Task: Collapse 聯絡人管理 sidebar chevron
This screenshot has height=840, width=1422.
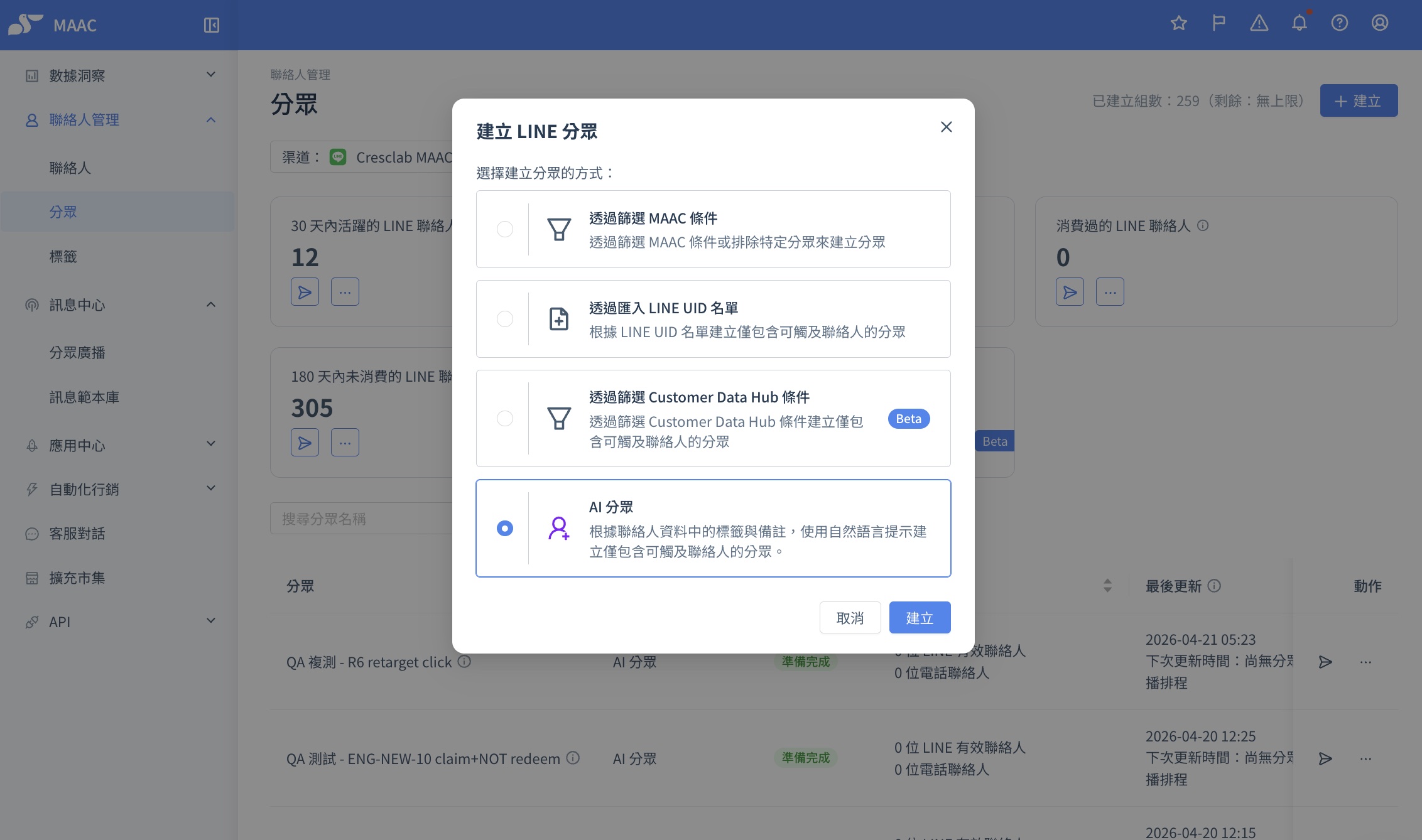Action: point(211,119)
